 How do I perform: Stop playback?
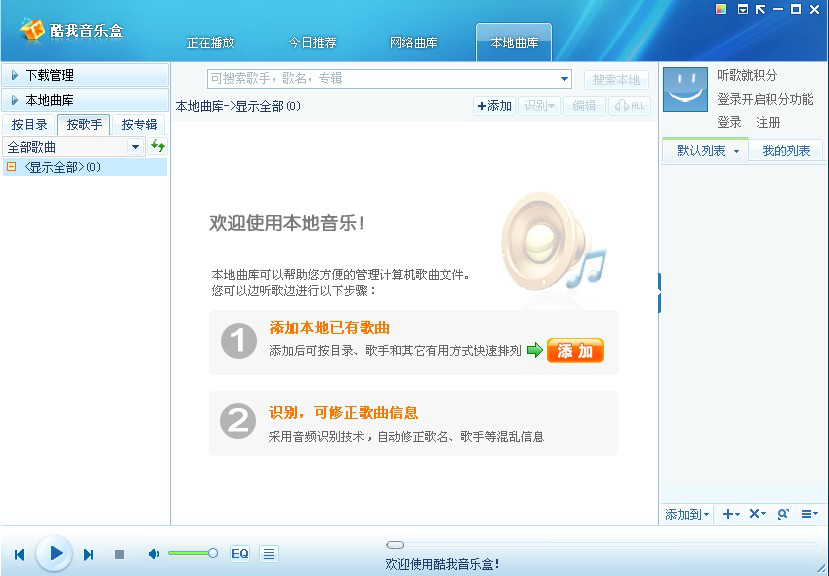tap(119, 554)
